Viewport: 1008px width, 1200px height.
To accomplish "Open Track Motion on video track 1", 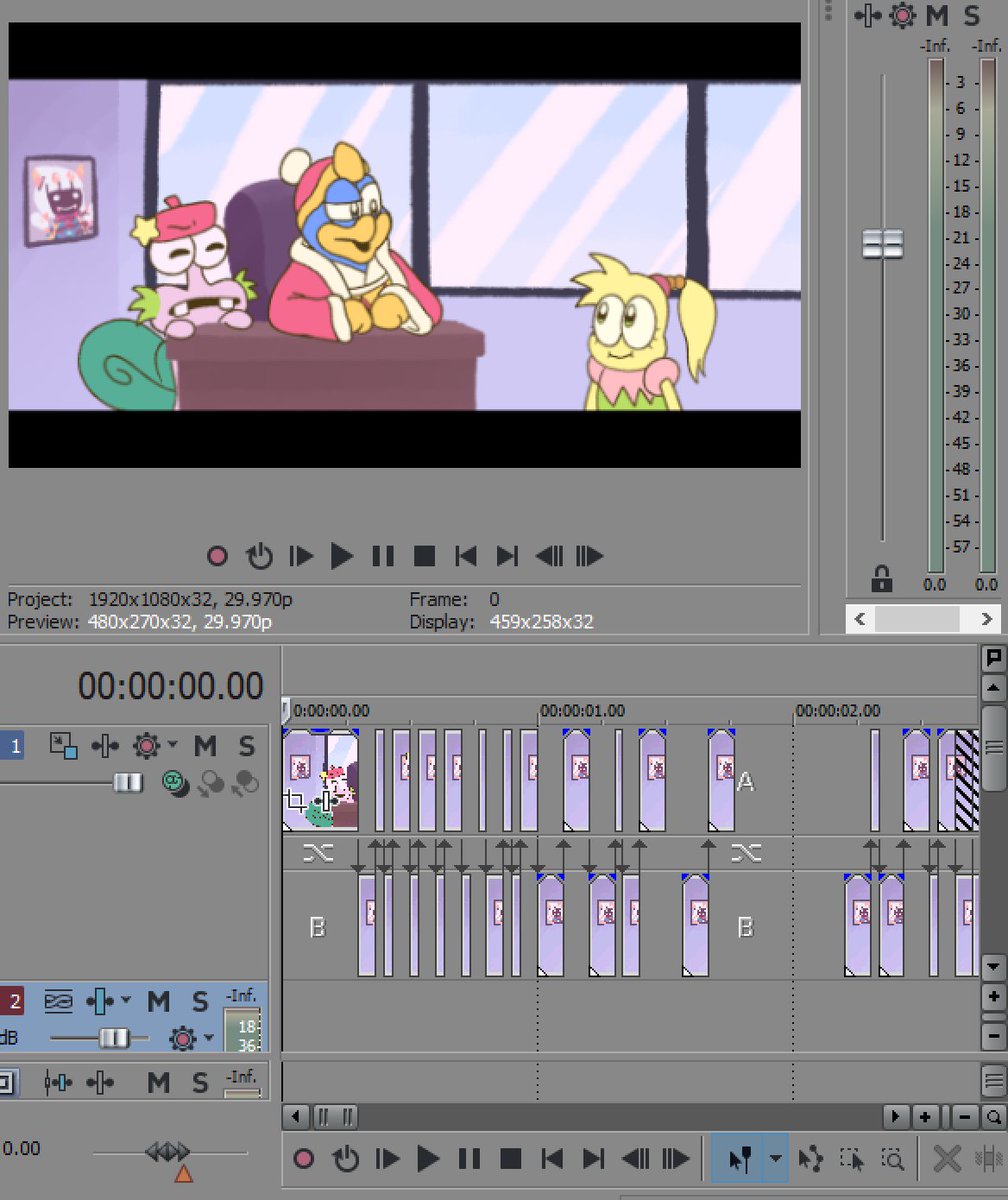I will (x=64, y=745).
